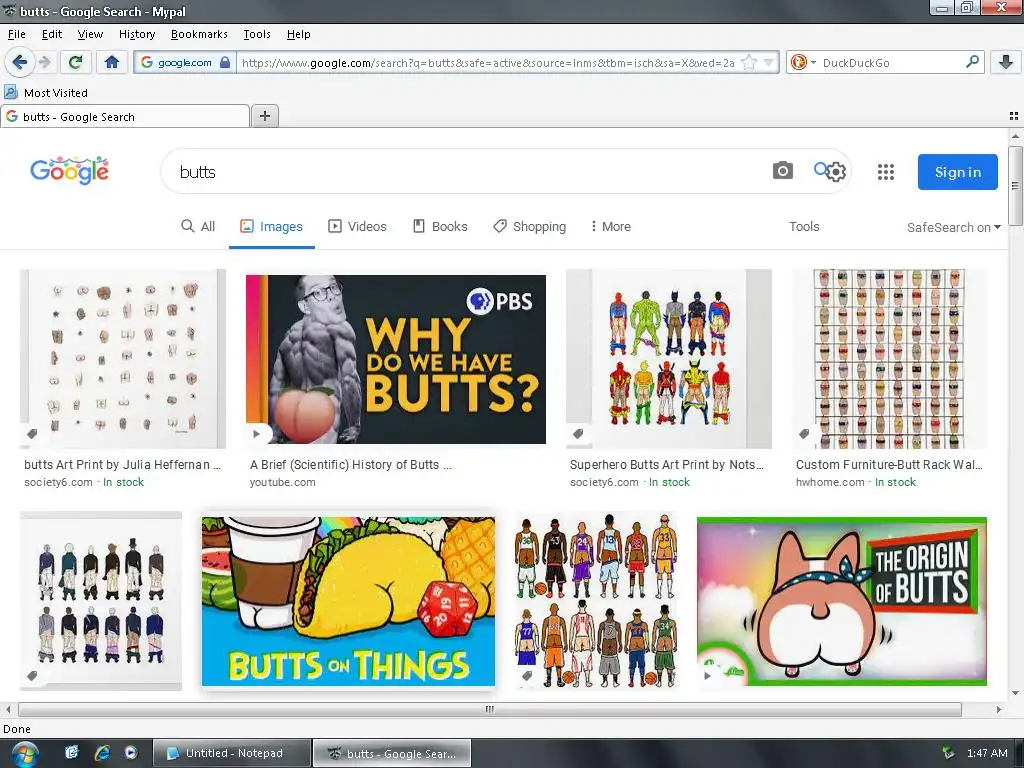Screen dimensions: 1024x768
Task: Click the youtube.com source link
Action: click(282, 482)
